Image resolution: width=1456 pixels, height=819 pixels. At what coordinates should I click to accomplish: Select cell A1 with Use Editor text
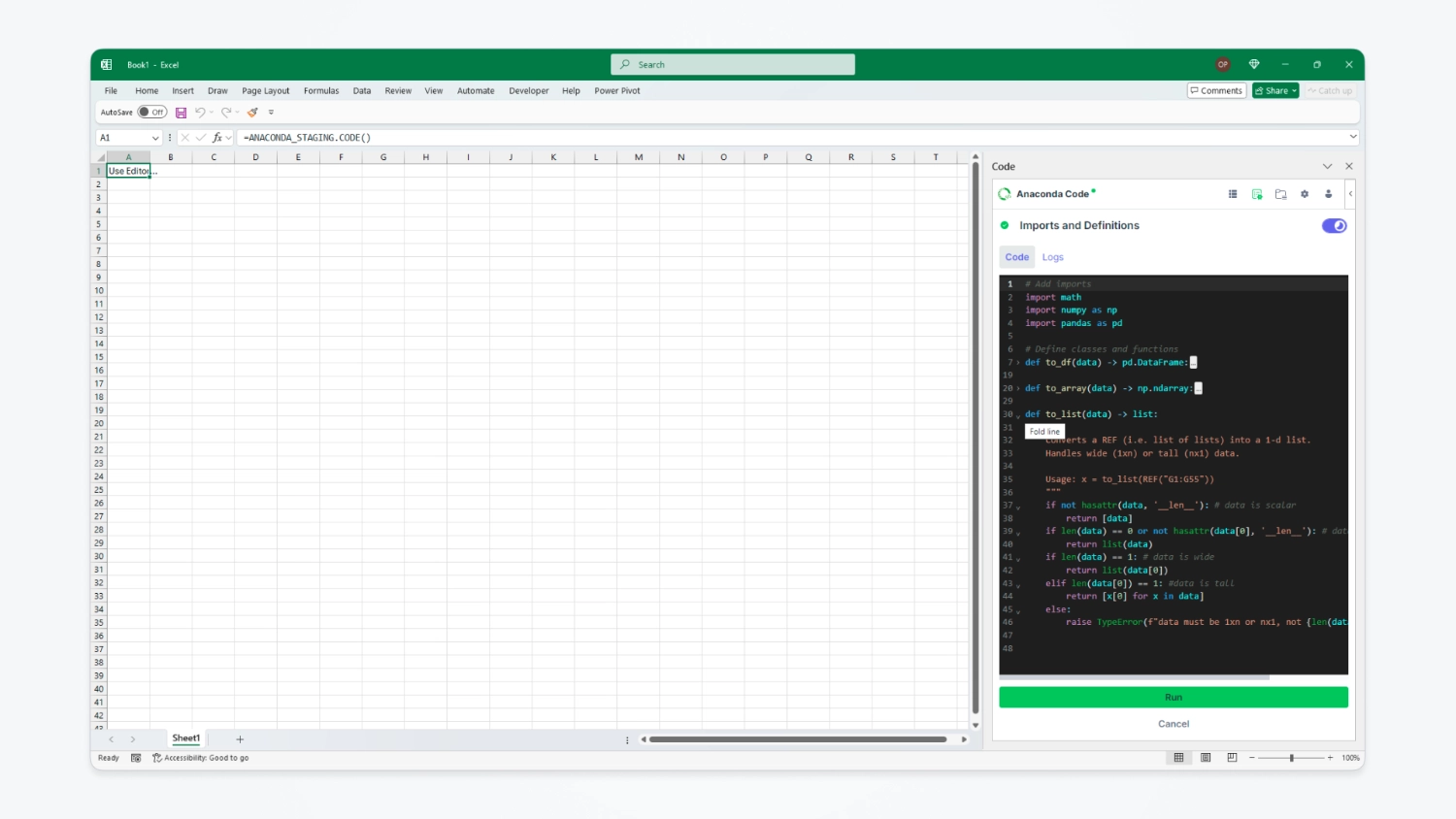coord(128,171)
